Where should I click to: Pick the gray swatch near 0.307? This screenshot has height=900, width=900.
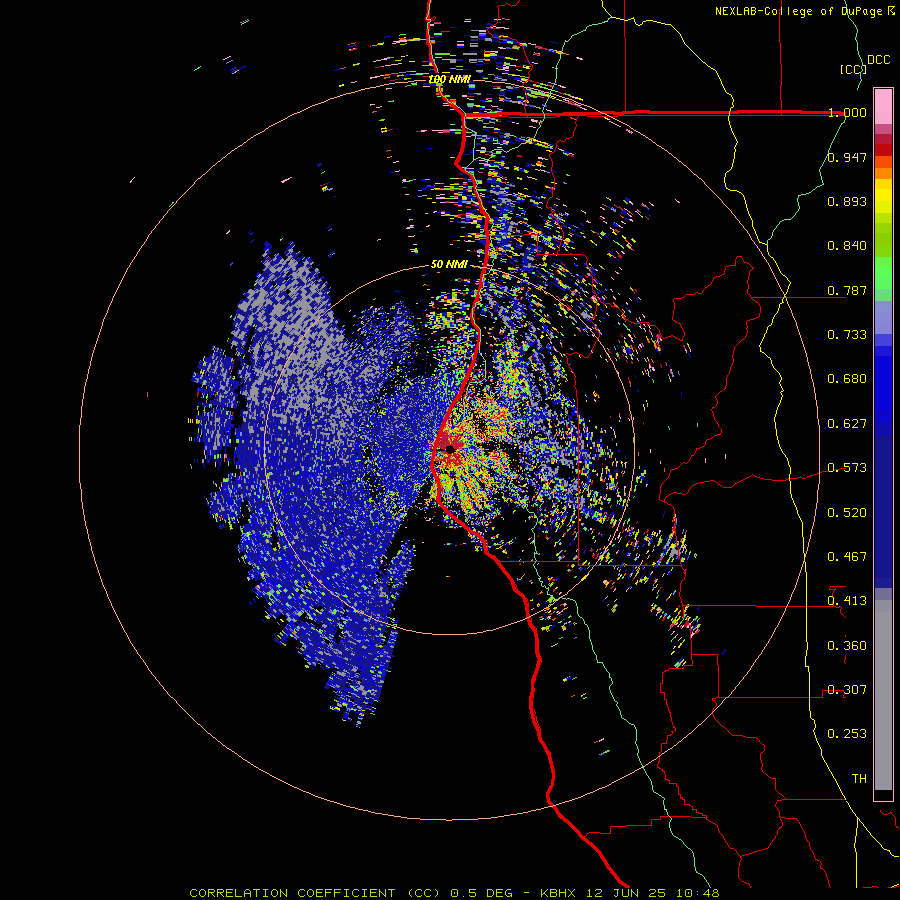coord(883,695)
